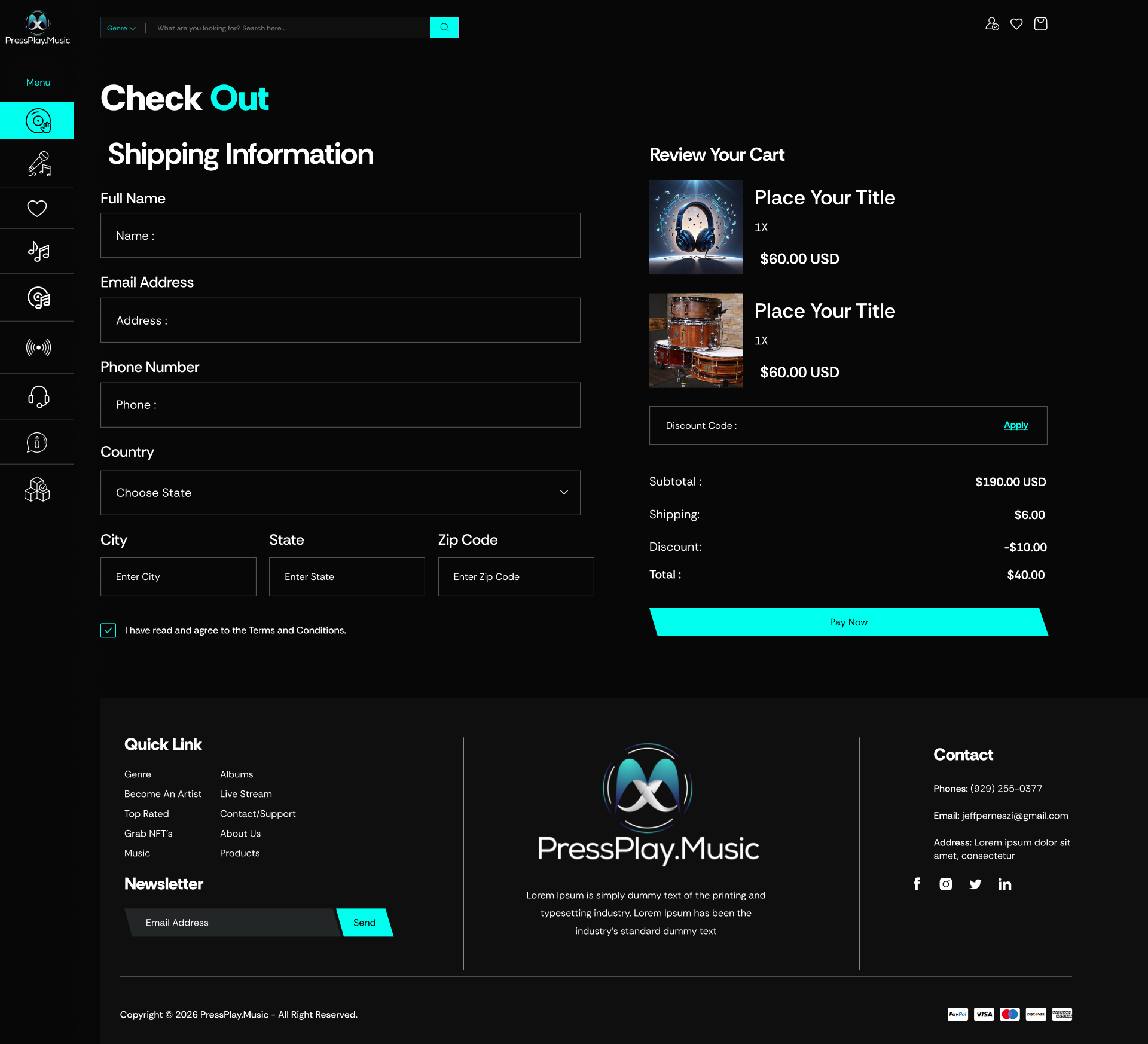The width and height of the screenshot is (1148, 1044).
Task: Focus the Full Name input field
Action: coord(340,236)
